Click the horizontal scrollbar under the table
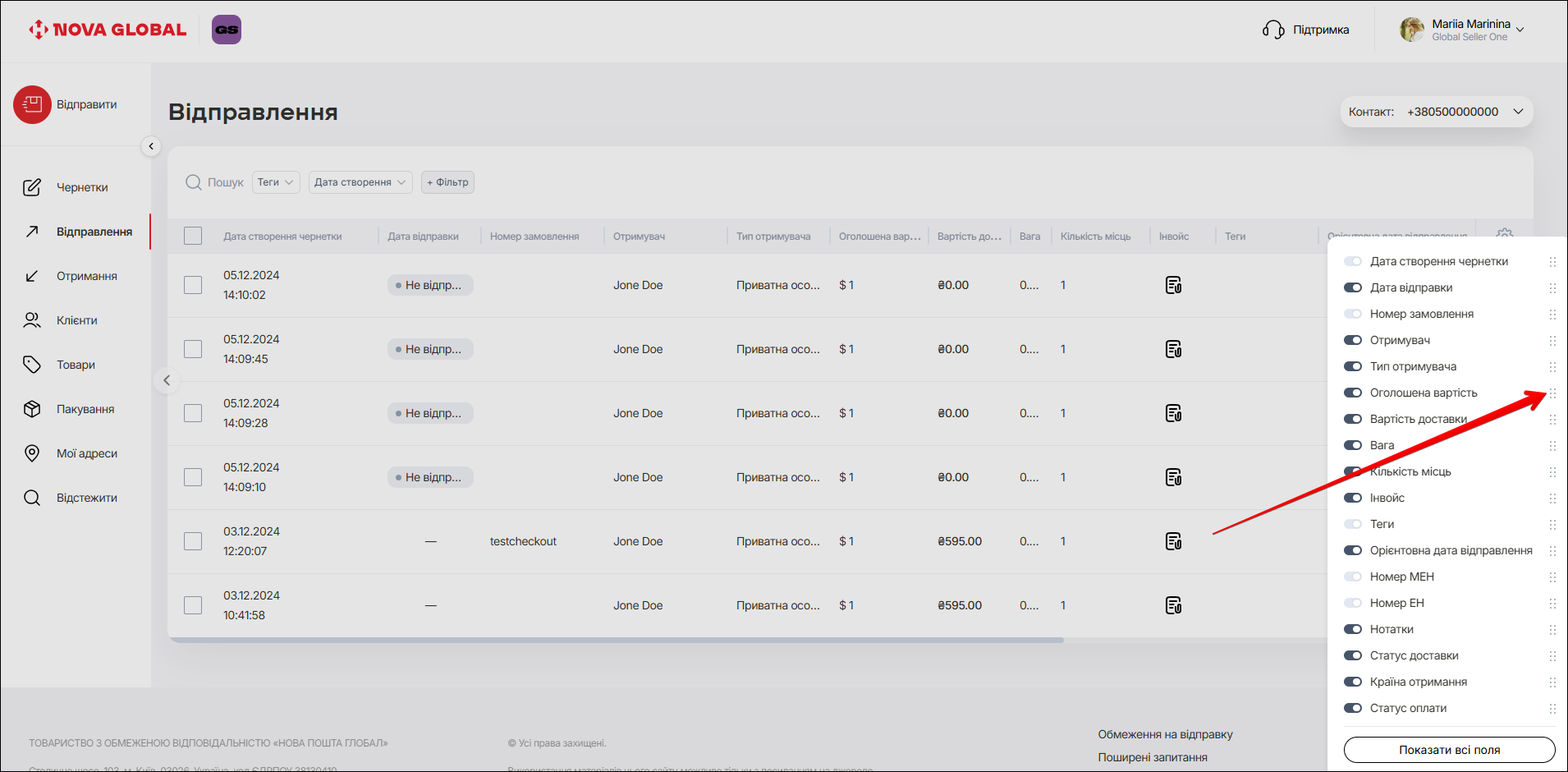 [x=616, y=640]
